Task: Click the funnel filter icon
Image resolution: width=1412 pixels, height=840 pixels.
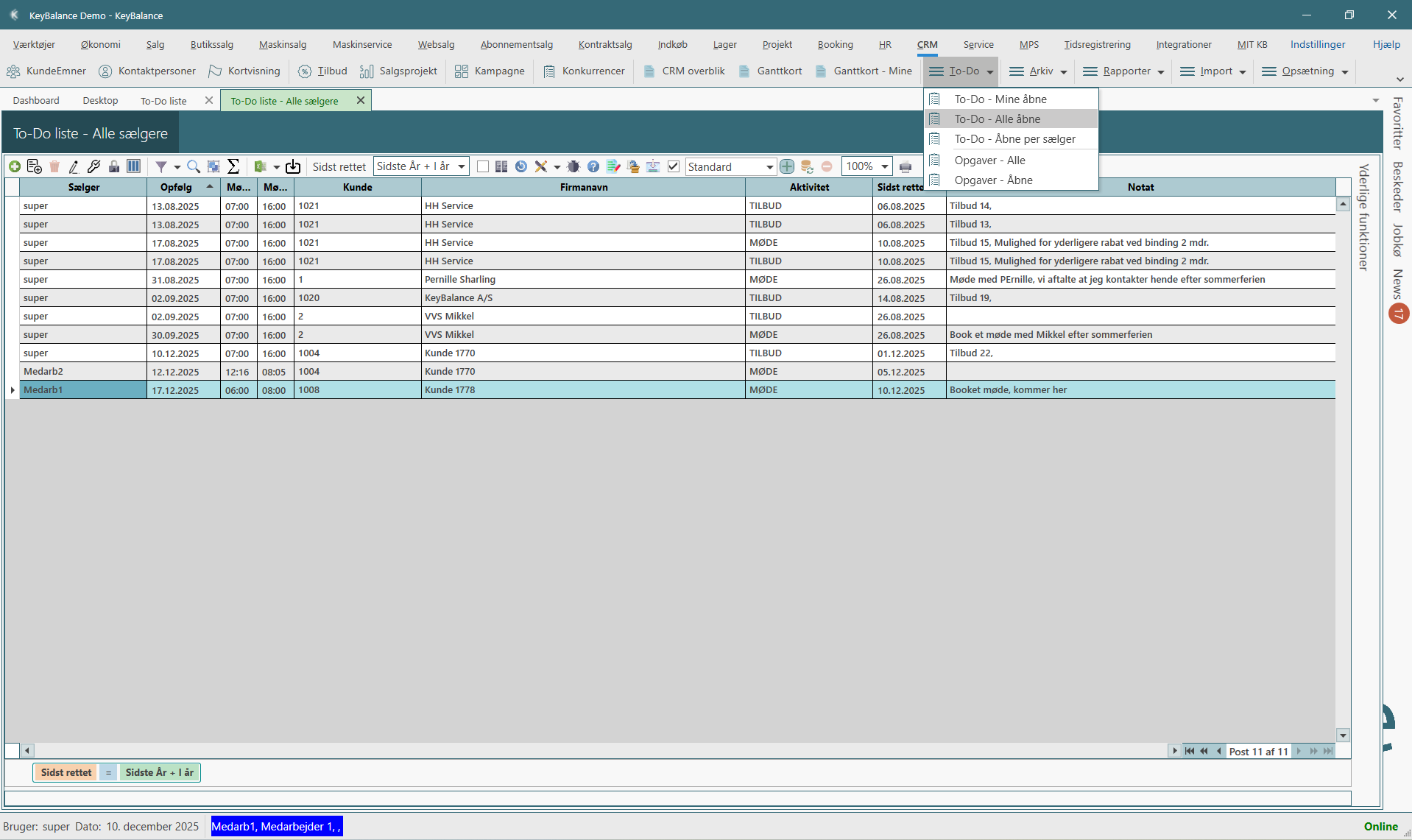Action: pyautogui.click(x=160, y=166)
